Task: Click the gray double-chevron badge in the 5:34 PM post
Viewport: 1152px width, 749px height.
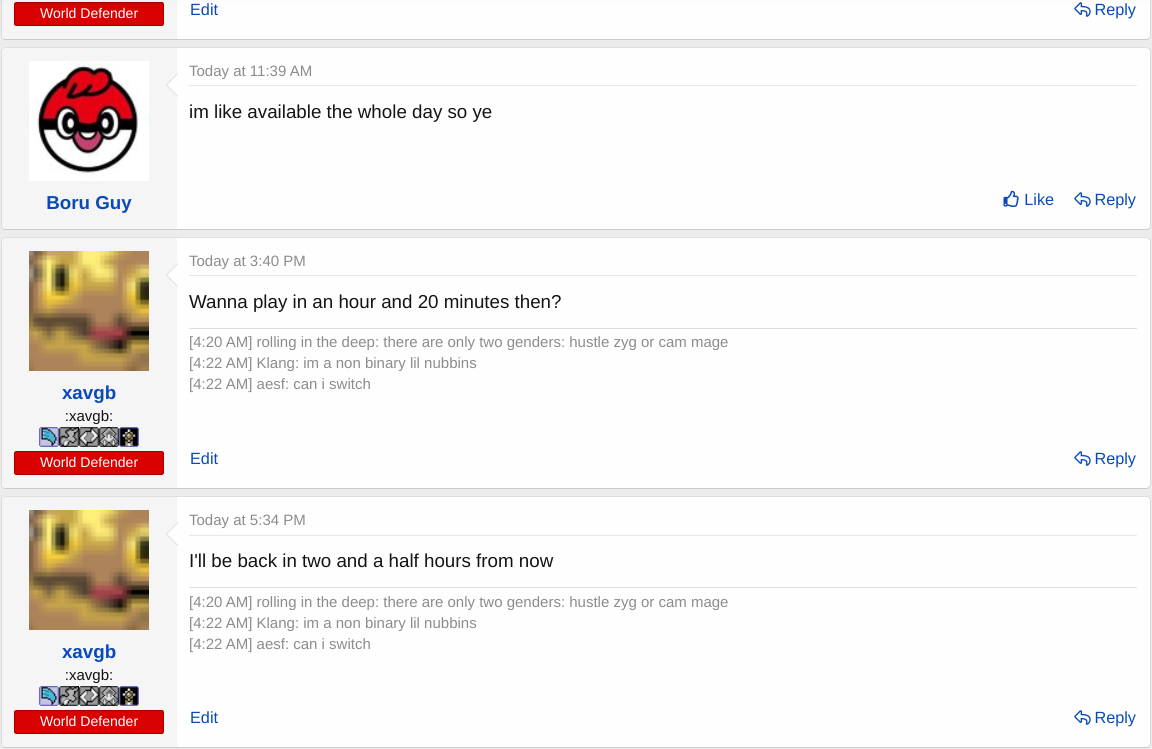Action: [x=89, y=696]
